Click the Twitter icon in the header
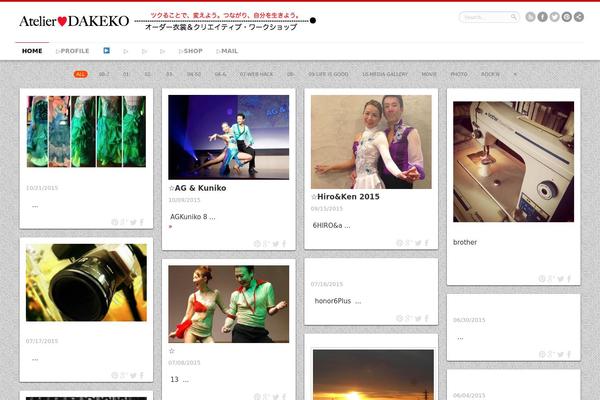The width and height of the screenshot is (600, 400). [x=554, y=17]
